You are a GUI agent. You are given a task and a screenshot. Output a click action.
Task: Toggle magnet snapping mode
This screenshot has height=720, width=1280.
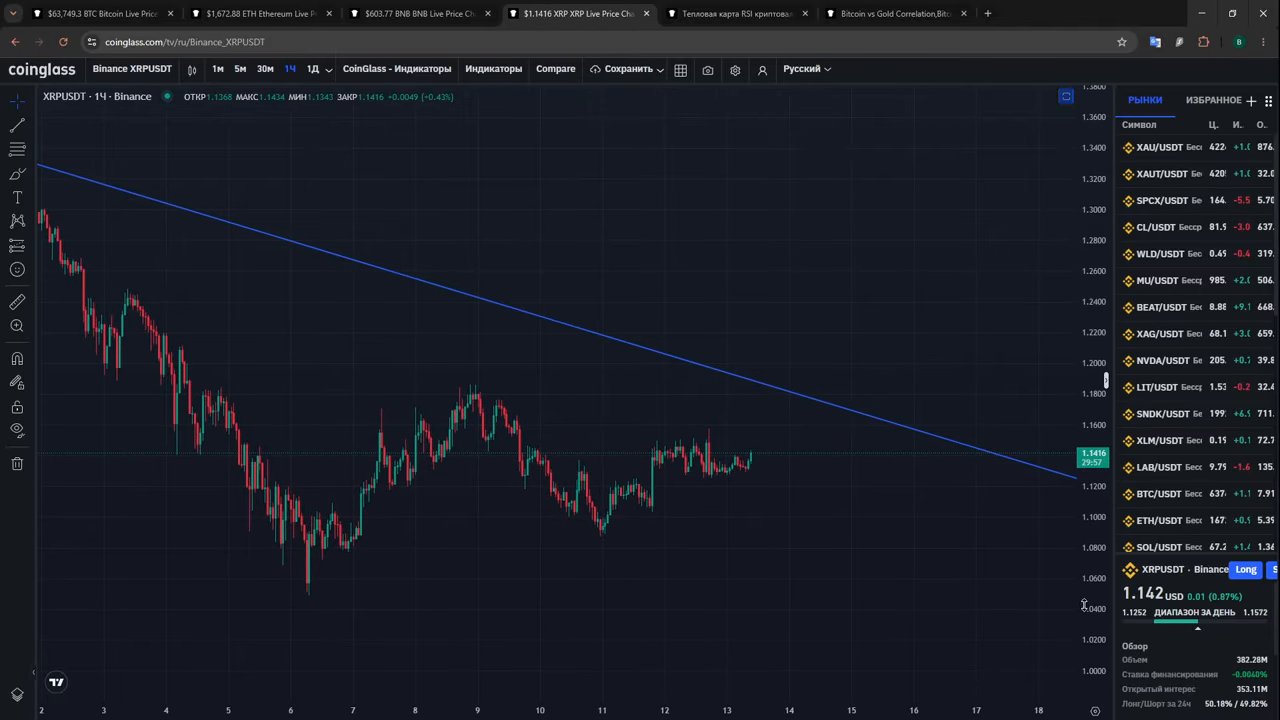coord(17,359)
